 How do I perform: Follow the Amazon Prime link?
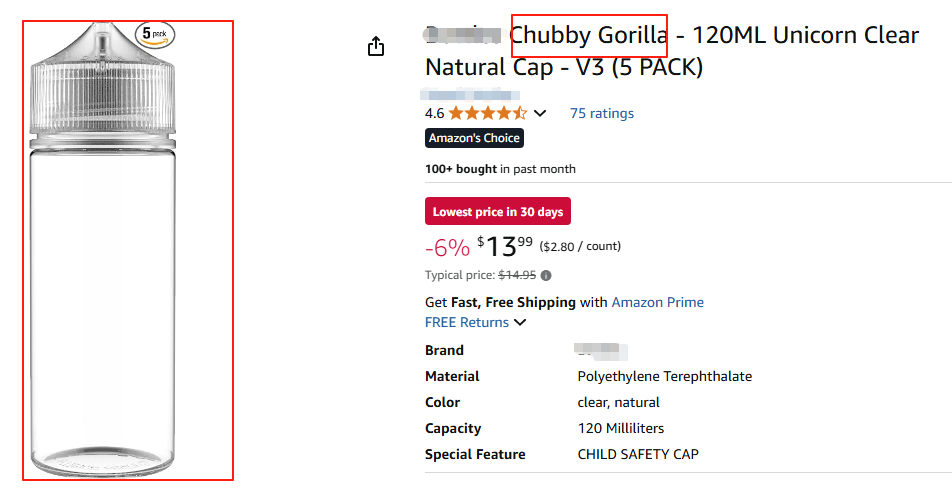657,302
